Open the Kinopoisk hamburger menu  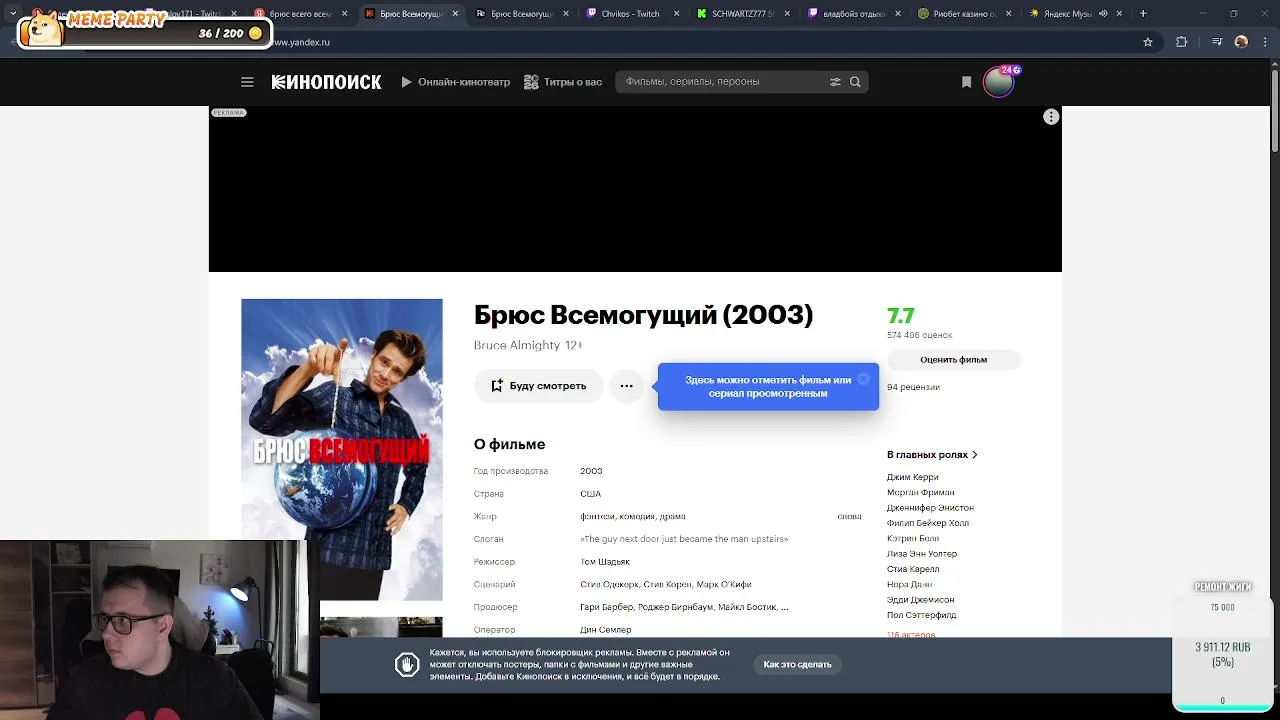coord(247,82)
